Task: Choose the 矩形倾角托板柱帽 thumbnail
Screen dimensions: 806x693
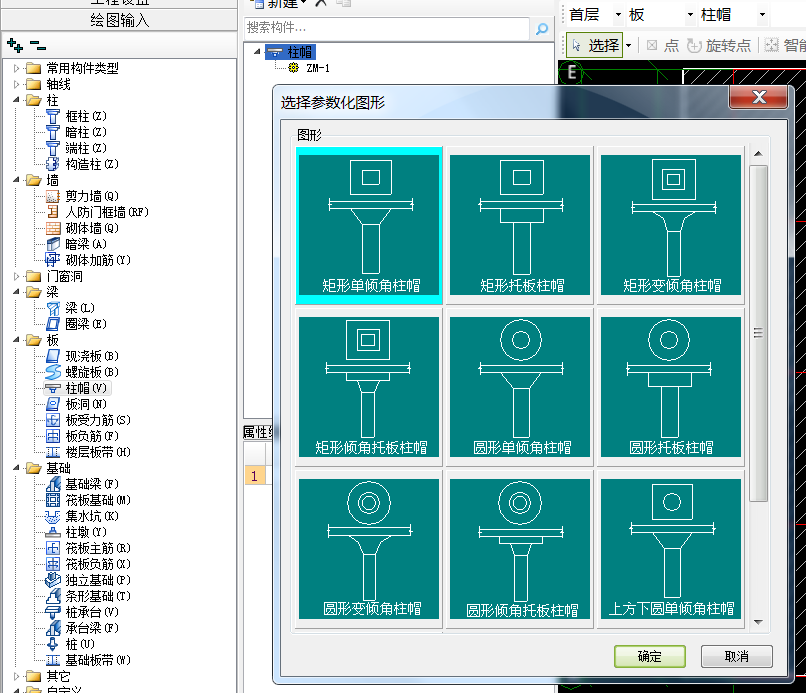Action: click(369, 387)
